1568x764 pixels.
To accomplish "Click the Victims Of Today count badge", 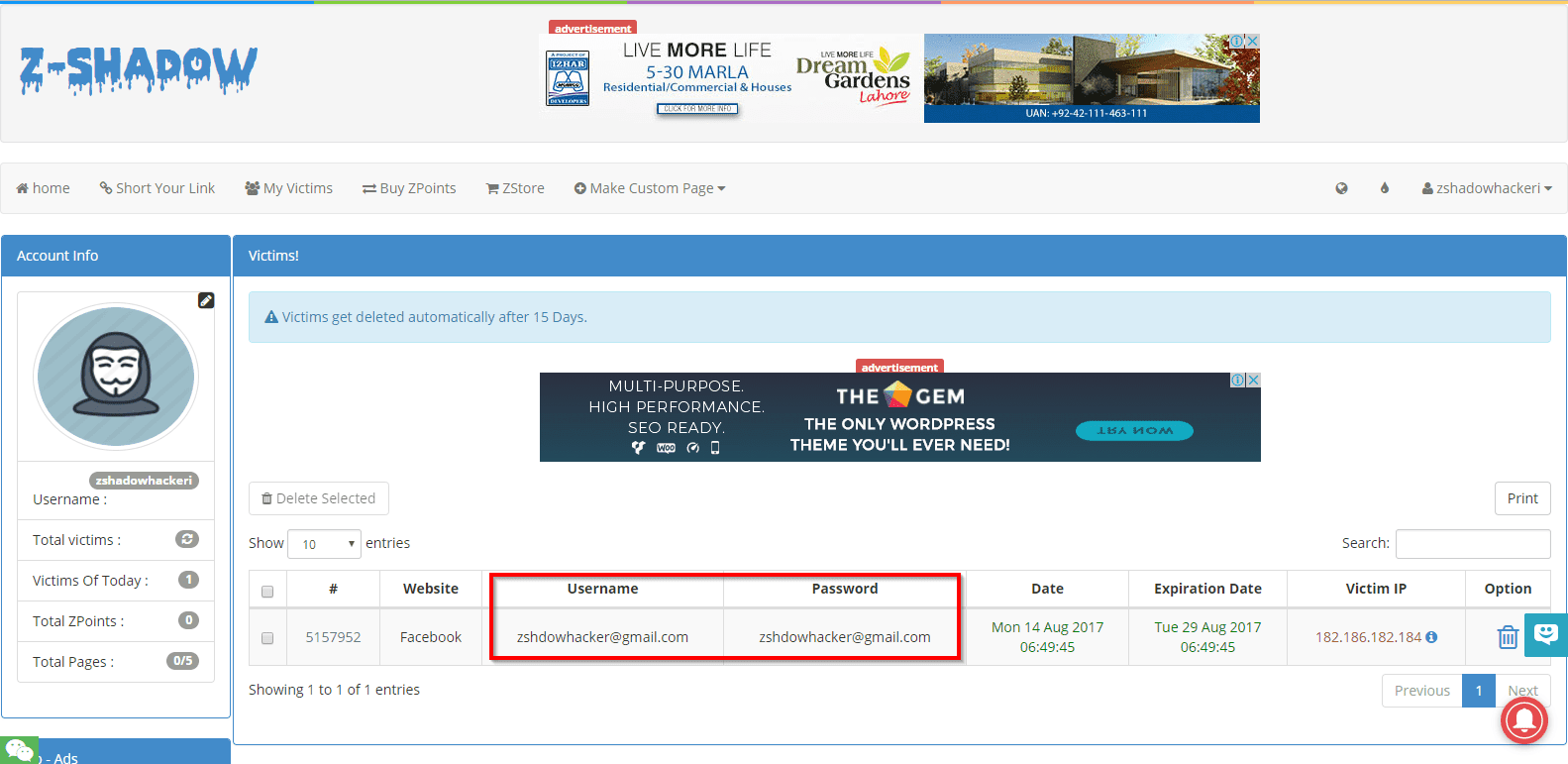I will pyautogui.click(x=188, y=580).
